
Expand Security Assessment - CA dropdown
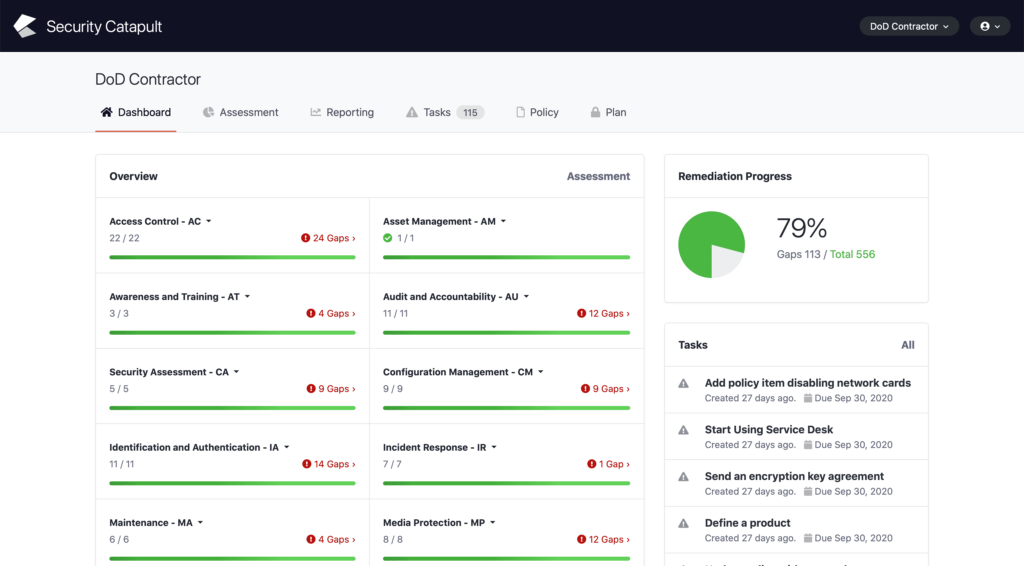pos(236,372)
